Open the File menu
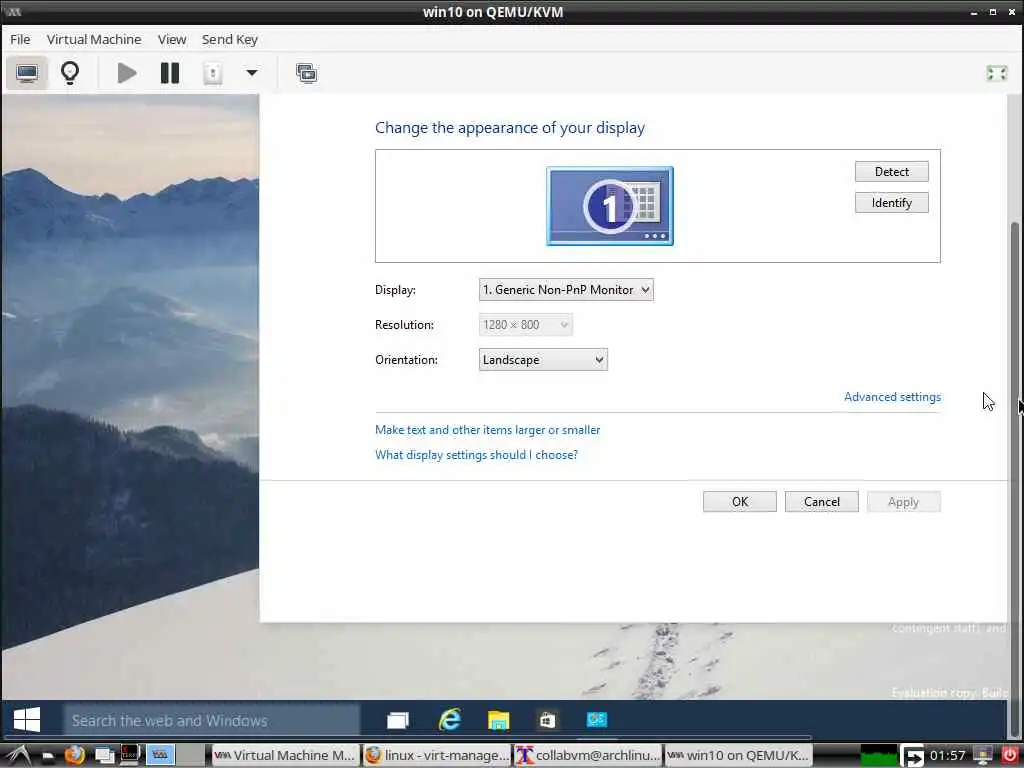 point(20,39)
